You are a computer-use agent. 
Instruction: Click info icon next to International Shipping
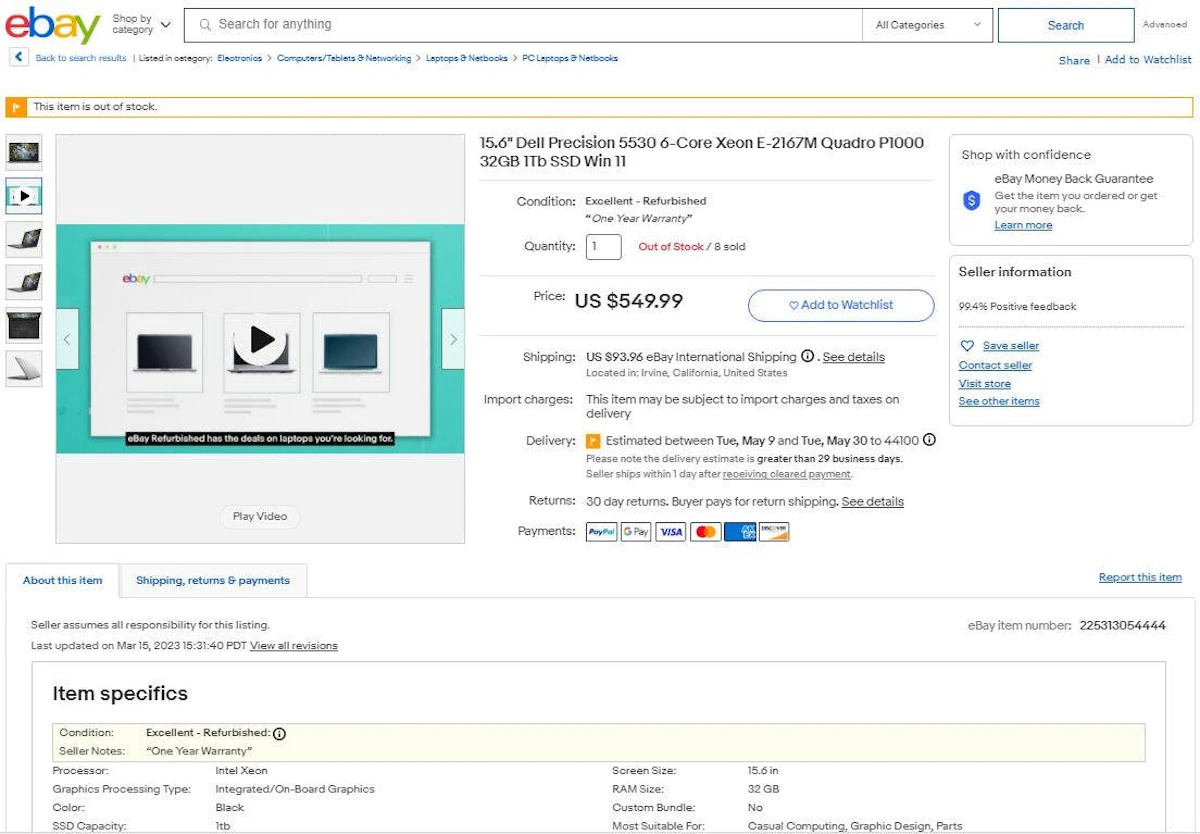point(807,356)
